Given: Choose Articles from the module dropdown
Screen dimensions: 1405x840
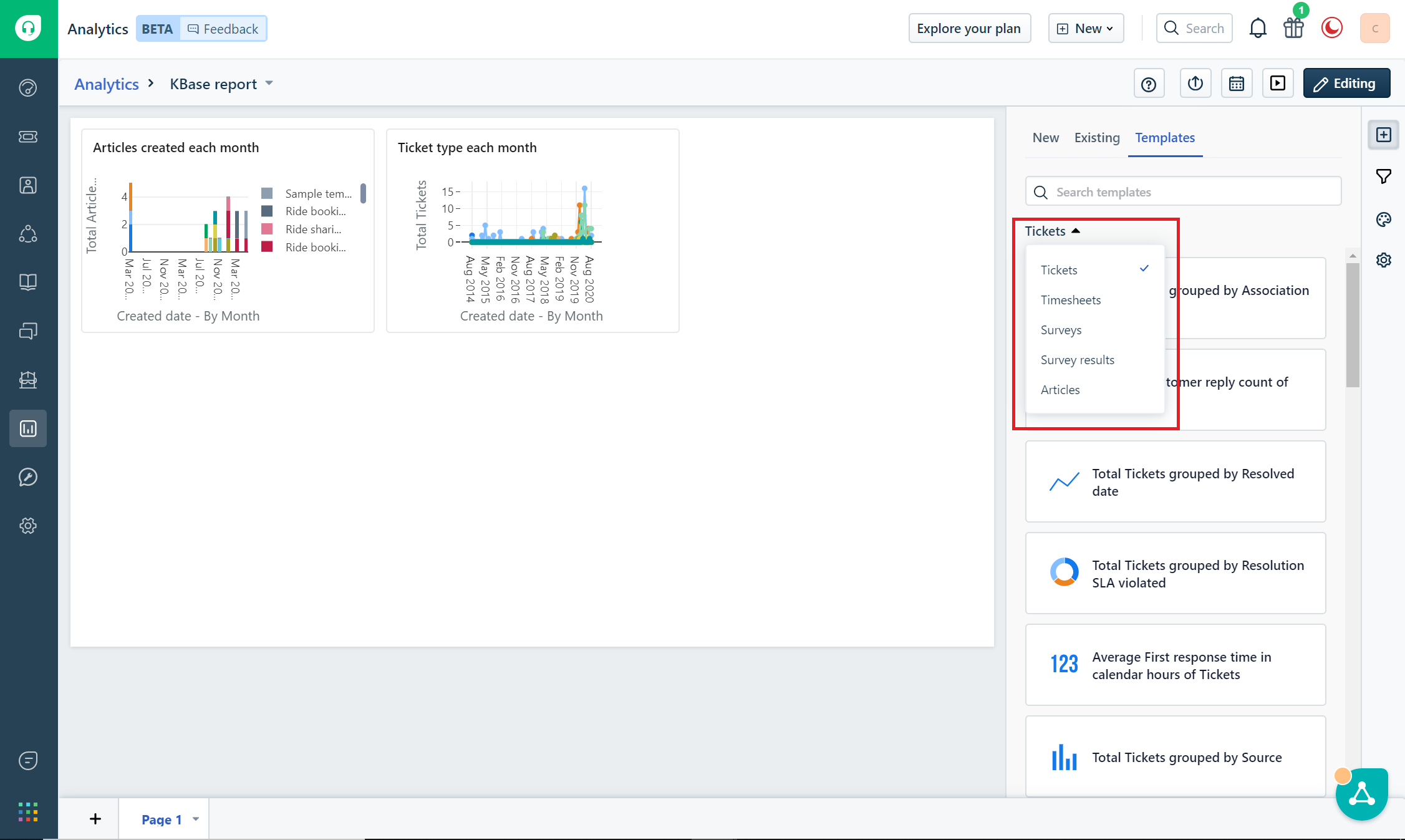Looking at the screenshot, I should pos(1060,390).
